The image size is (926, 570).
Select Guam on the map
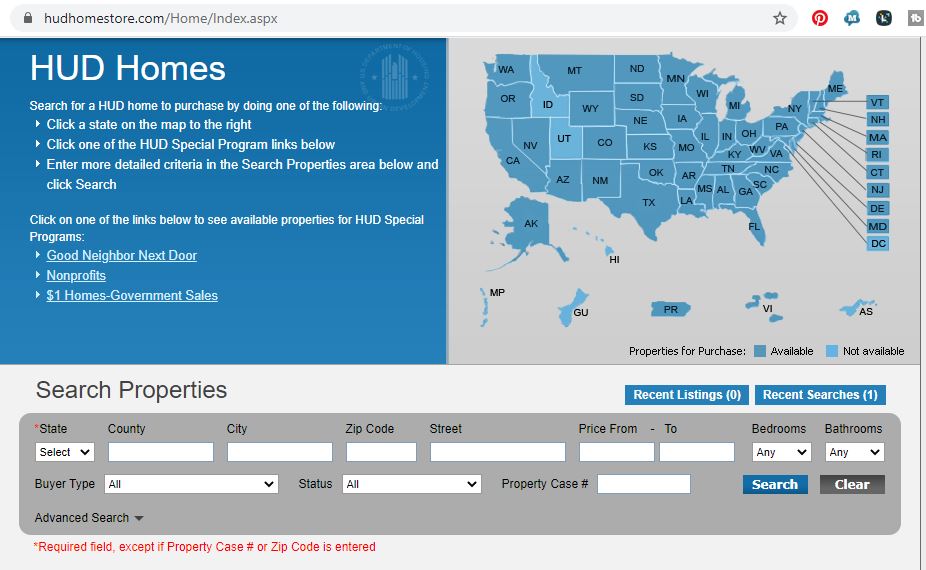click(573, 308)
